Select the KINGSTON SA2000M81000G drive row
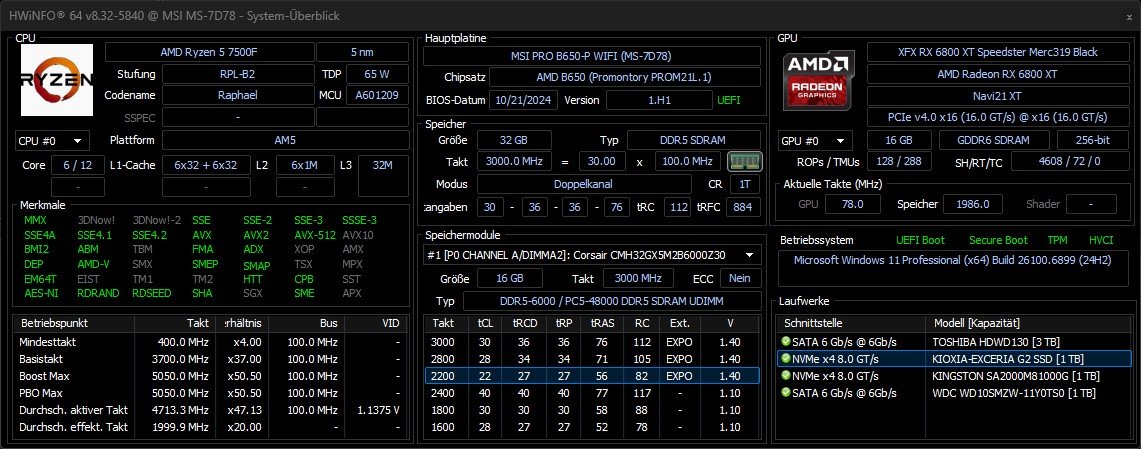The height and width of the screenshot is (449, 1141). [x=954, y=376]
